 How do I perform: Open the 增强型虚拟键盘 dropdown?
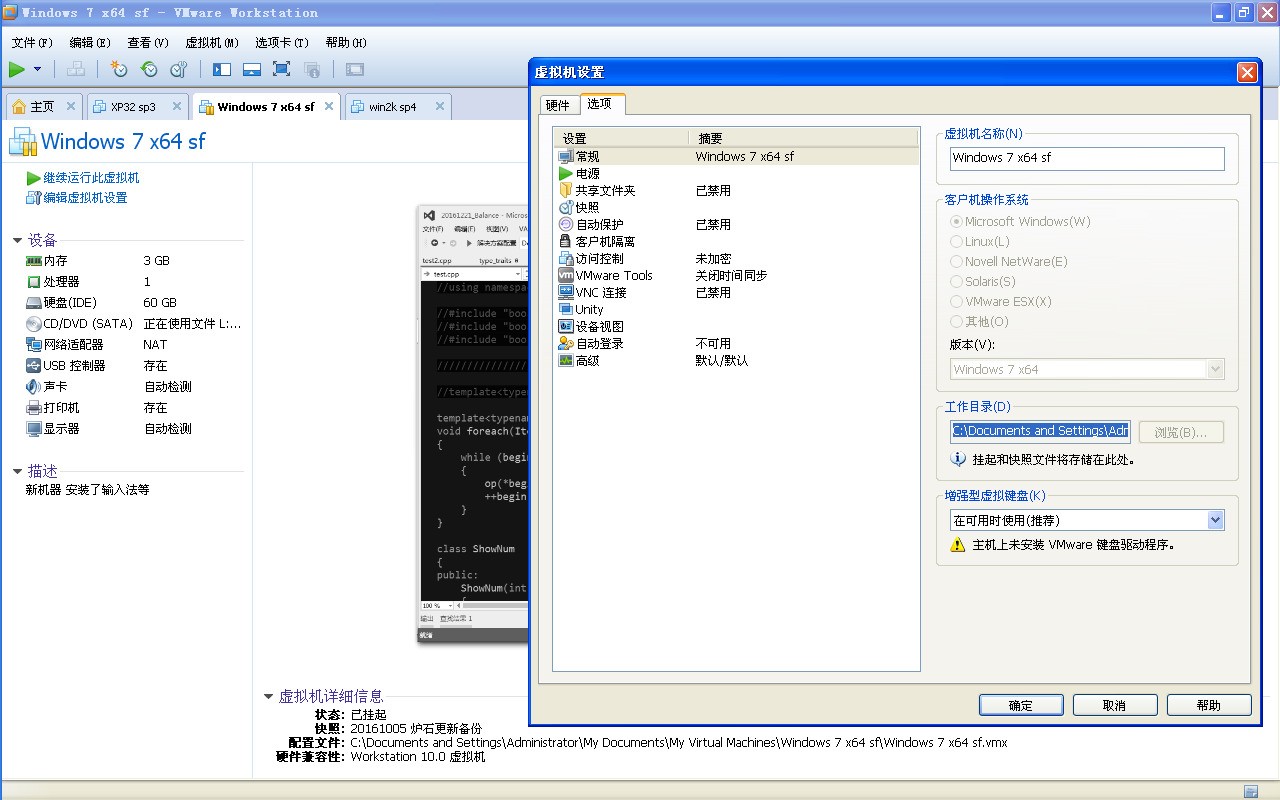coord(1087,520)
